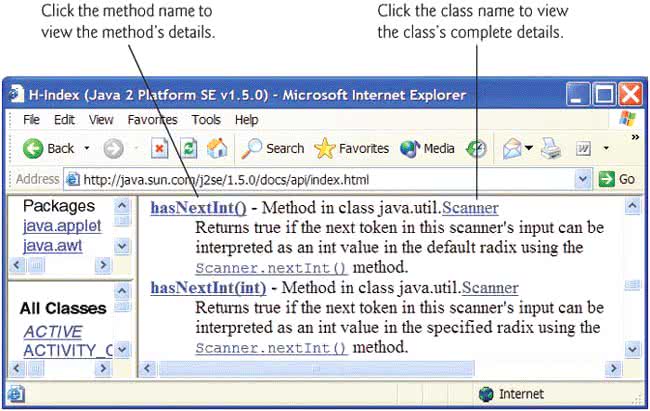Open the hasNextInt(int) method link

(x=208, y=287)
